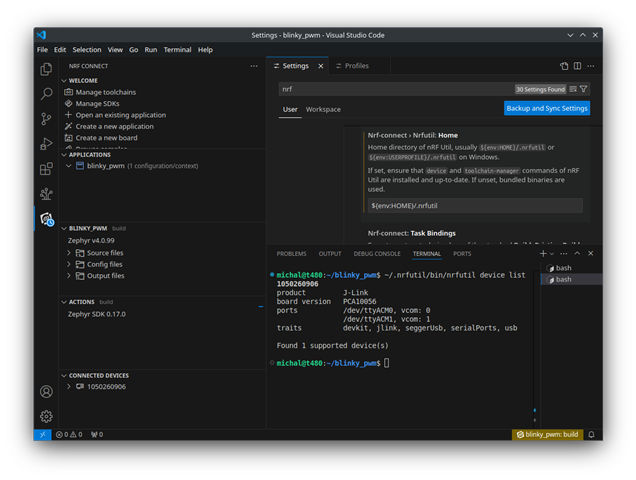636x480 pixels.
Task: Open the Source Control view
Action: [x=46, y=119]
